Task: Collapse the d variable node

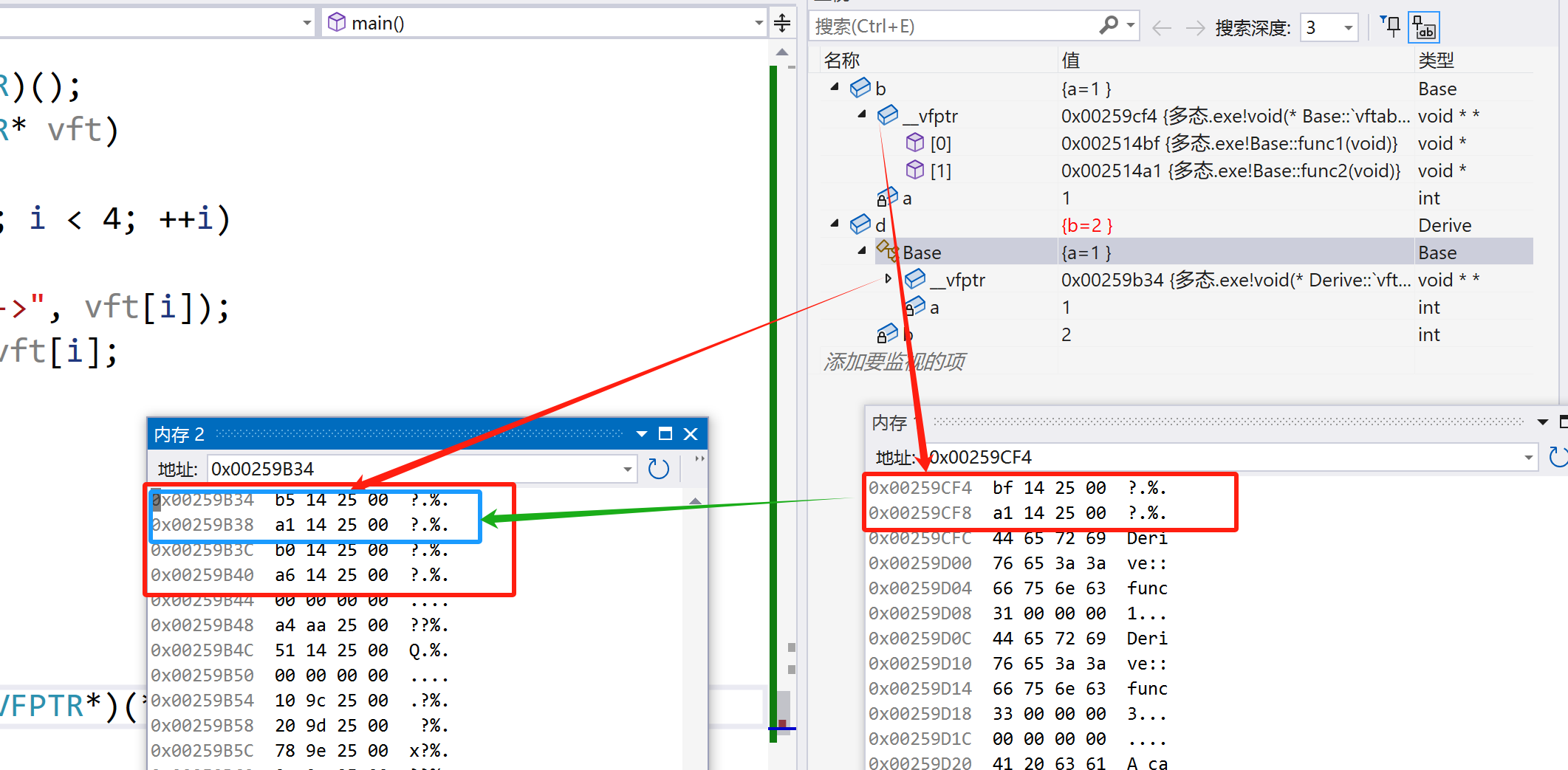Action: (x=835, y=224)
